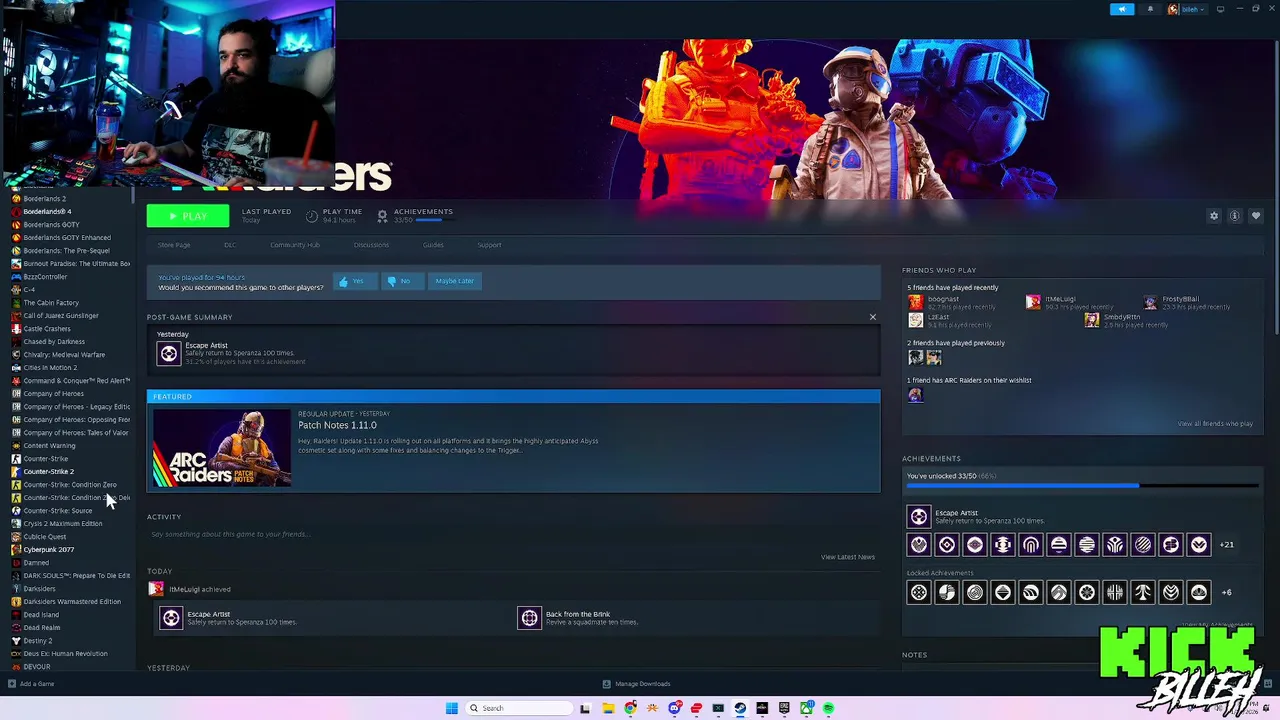Screen dimensions: 1280x720
Task: Click the first unlocked achievement icon in row
Action: [x=918, y=545]
